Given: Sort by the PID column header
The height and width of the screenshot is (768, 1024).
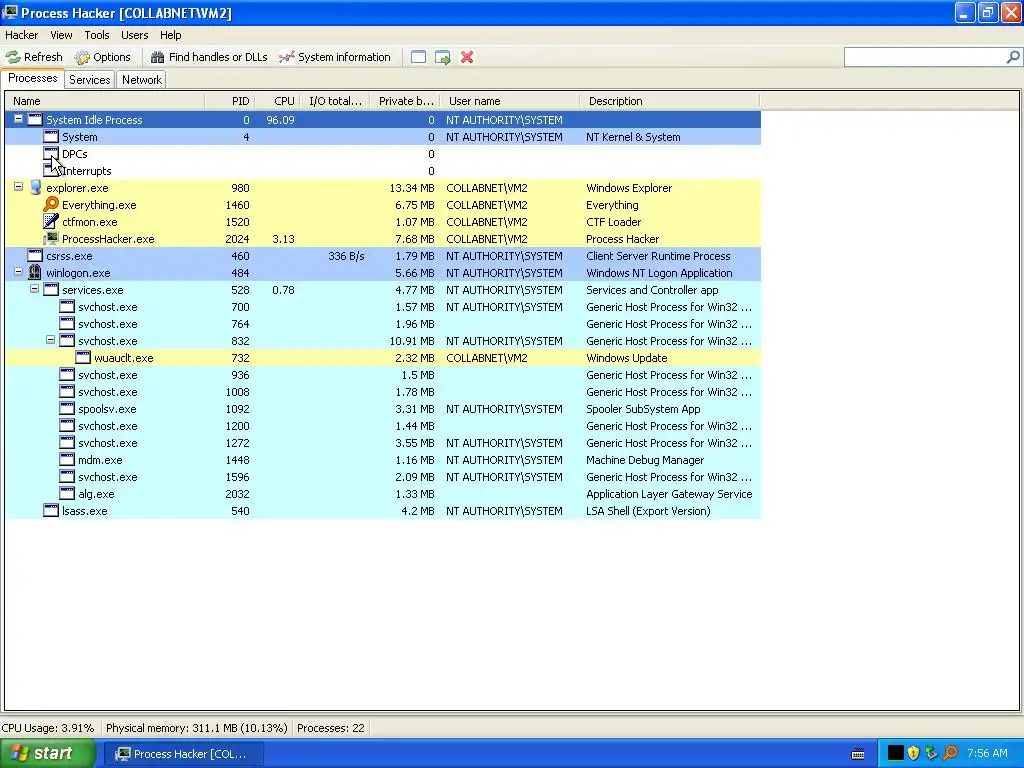Looking at the screenshot, I should 230,101.
